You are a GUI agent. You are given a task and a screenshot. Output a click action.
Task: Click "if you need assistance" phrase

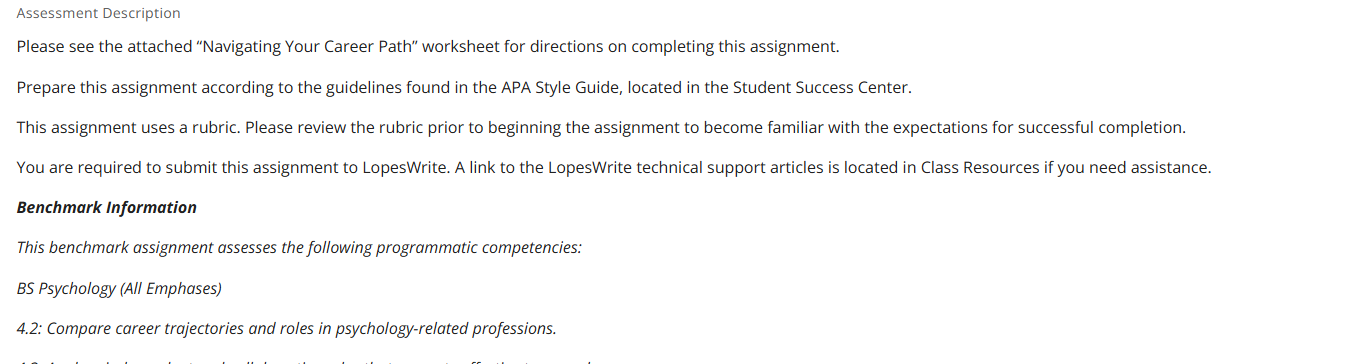click(x=1126, y=167)
